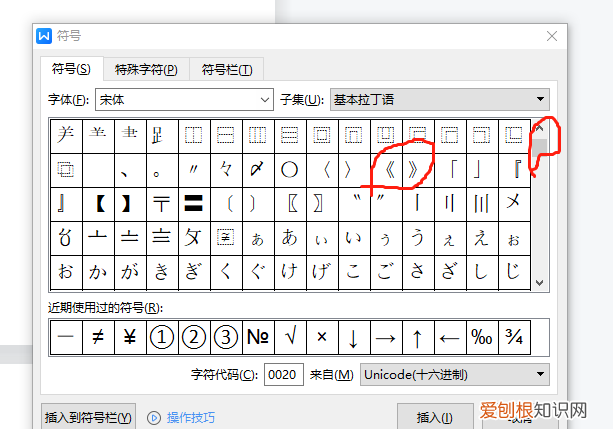613x429 pixels.
Task: Select the hiragana う character in grid
Action: [x=419, y=238]
